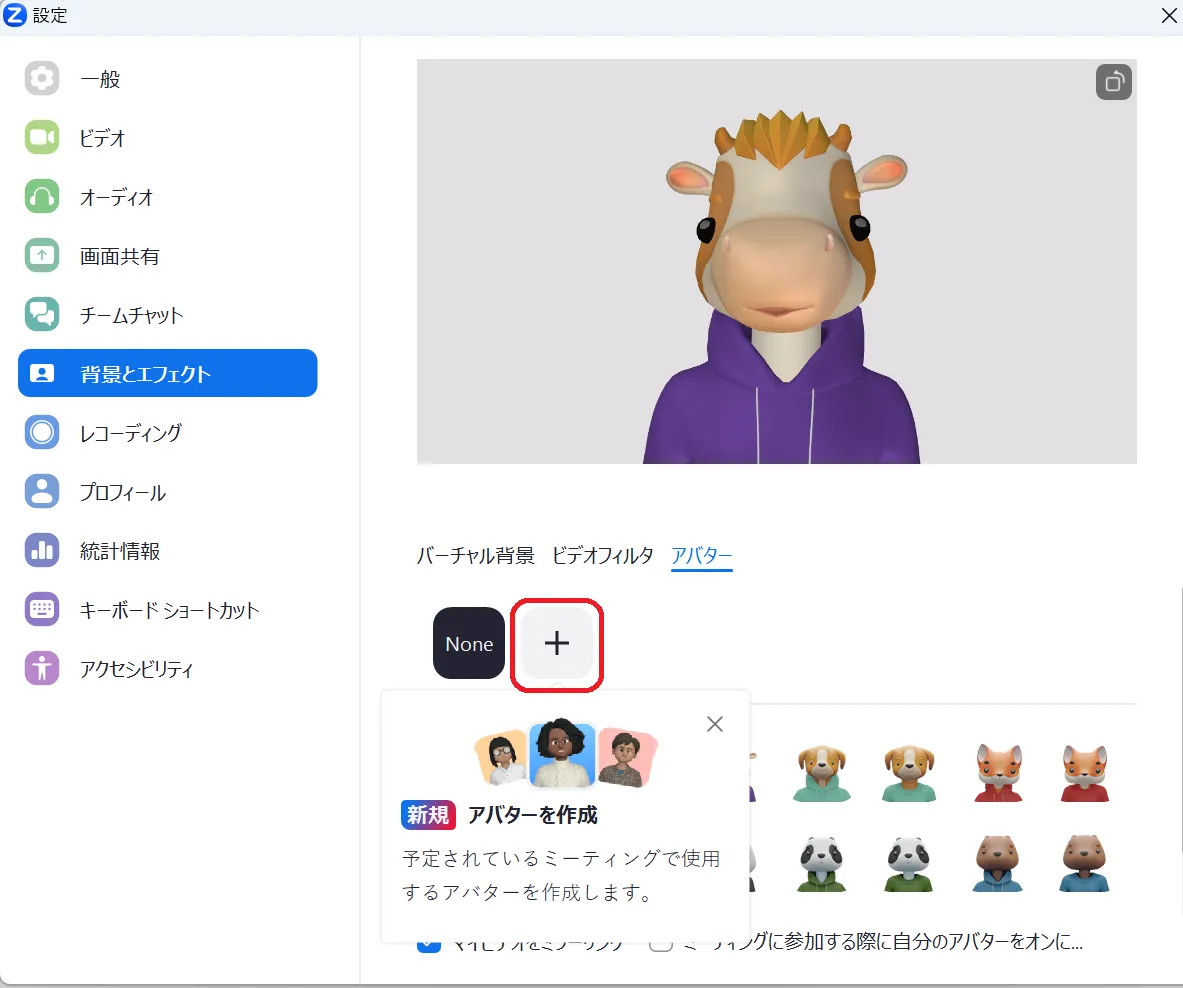Viewport: 1183px width, 988px height.
Task: Open プロフィール settings page
Action: 122,492
